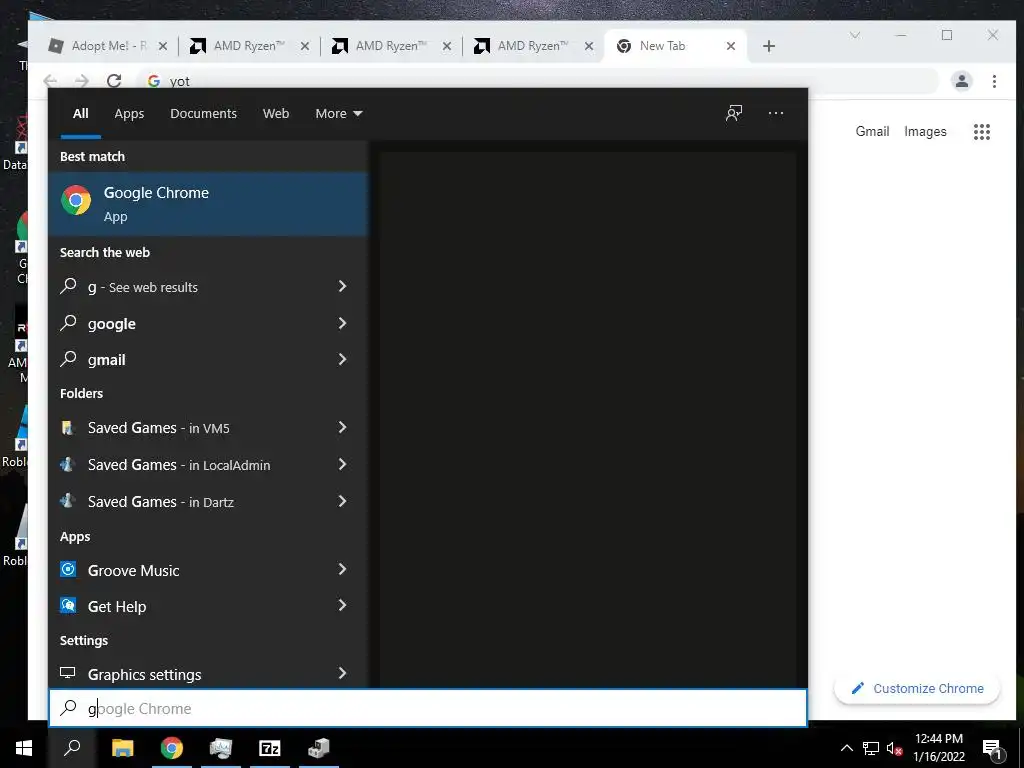Image resolution: width=1024 pixels, height=768 pixels.
Task: Expand arrow for Graphics settings
Action: [x=342, y=673]
